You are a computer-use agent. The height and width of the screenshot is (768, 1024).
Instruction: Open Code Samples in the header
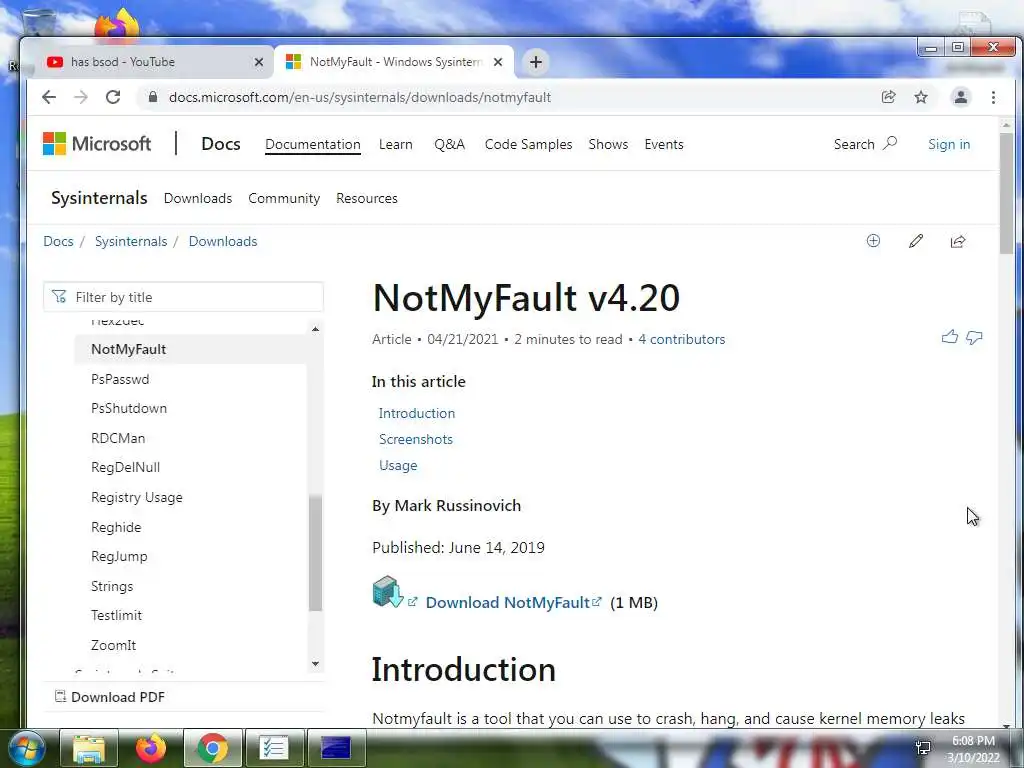[528, 144]
